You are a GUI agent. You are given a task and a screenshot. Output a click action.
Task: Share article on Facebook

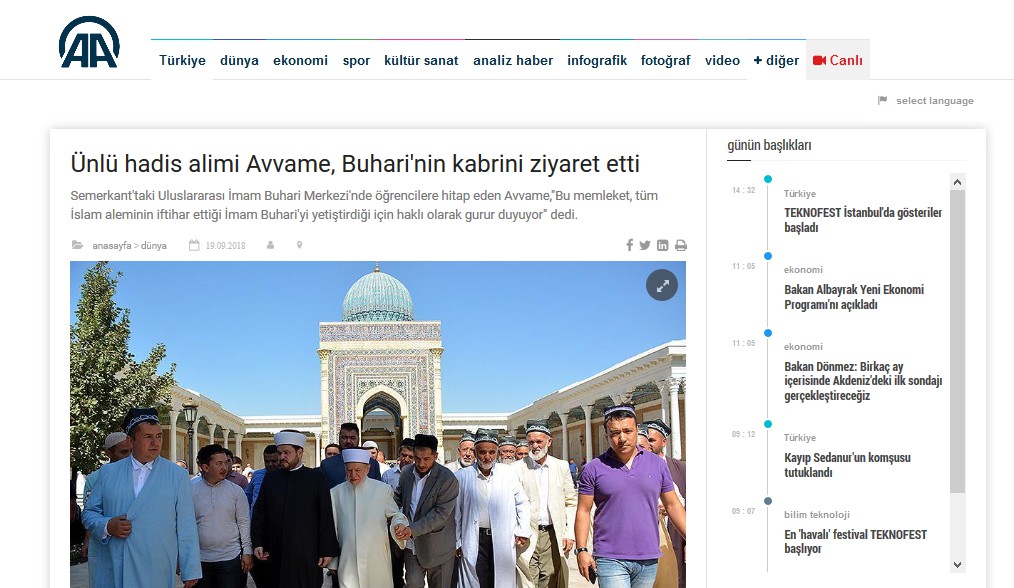pyautogui.click(x=630, y=245)
